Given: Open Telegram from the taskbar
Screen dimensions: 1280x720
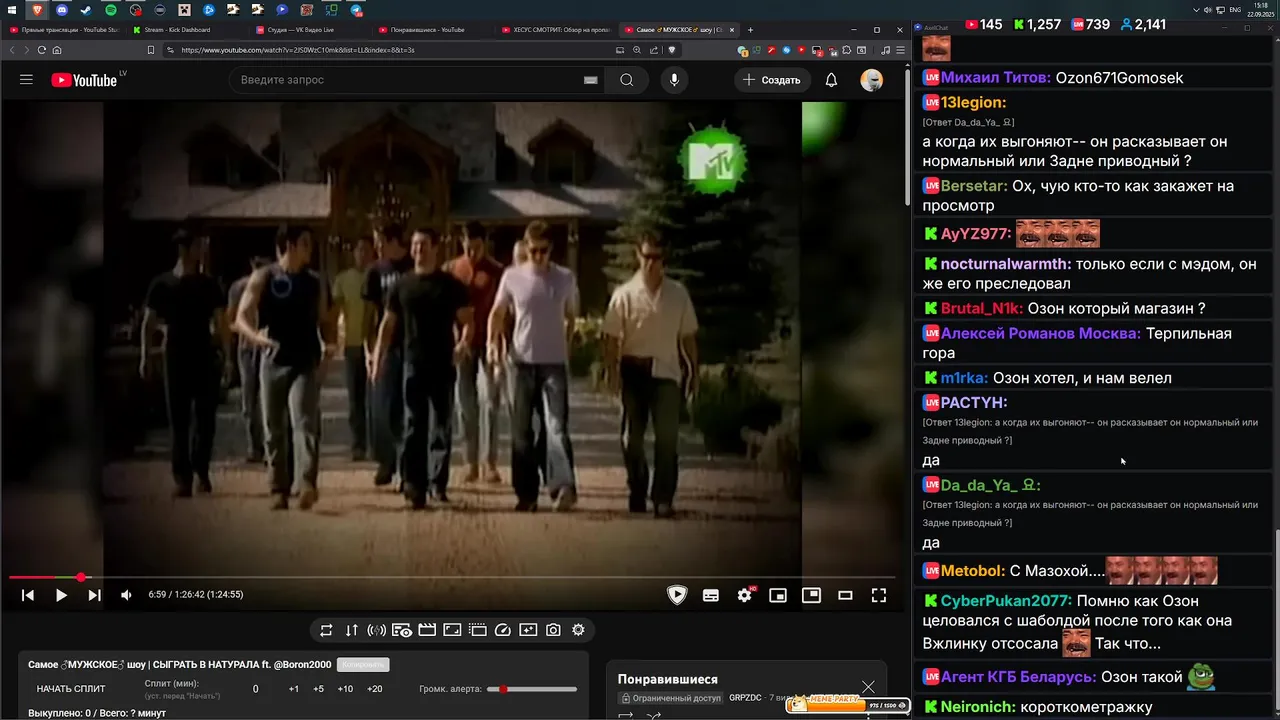Looking at the screenshot, I should tap(356, 9).
